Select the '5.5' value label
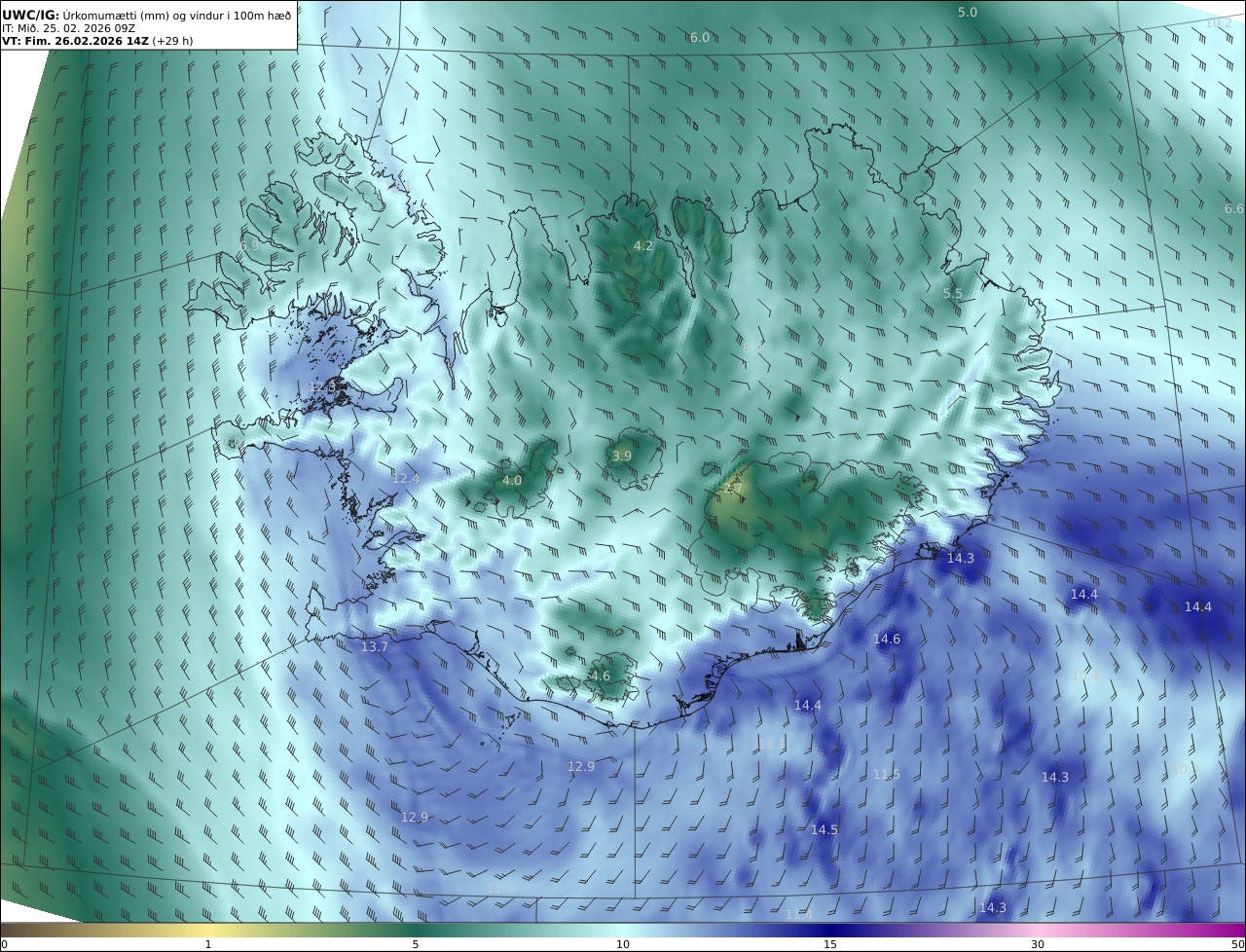 coord(953,294)
